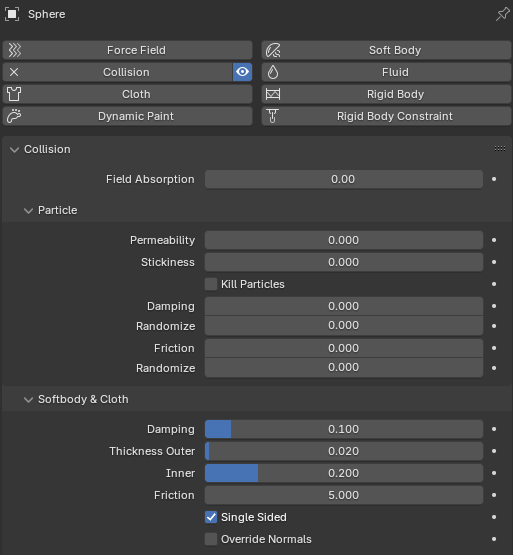Click the Inner thickness slider
Screen dimensions: 513x555
pos(344,473)
